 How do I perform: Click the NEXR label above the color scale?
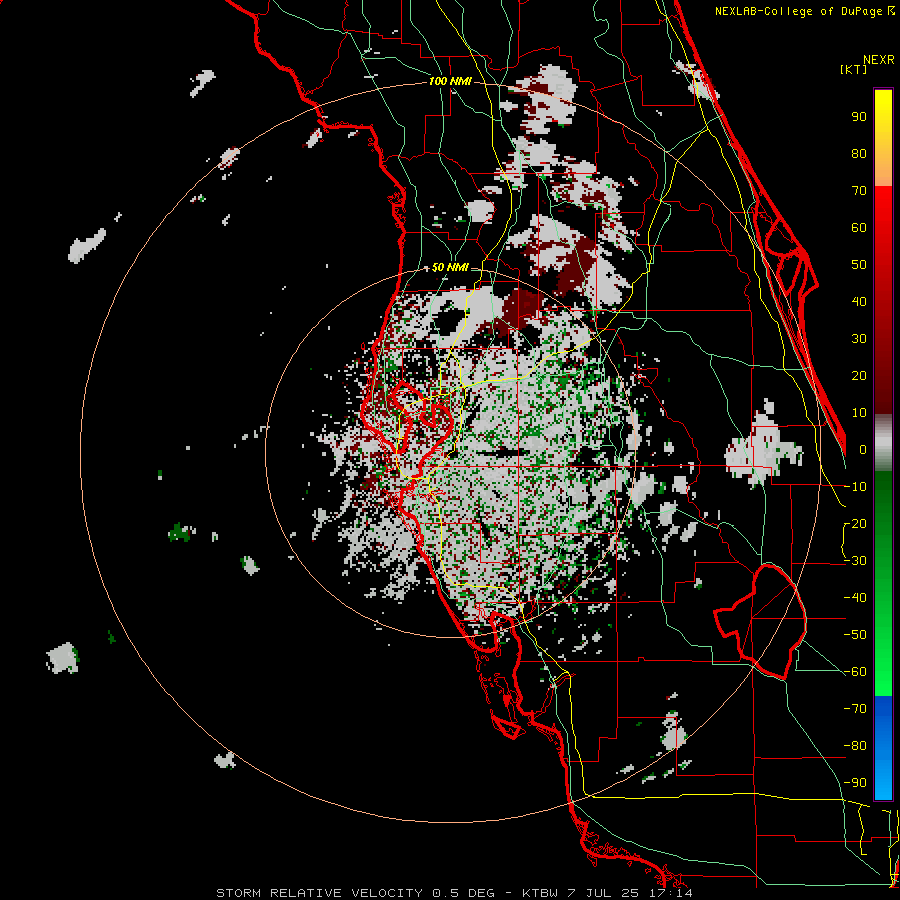click(x=878, y=60)
